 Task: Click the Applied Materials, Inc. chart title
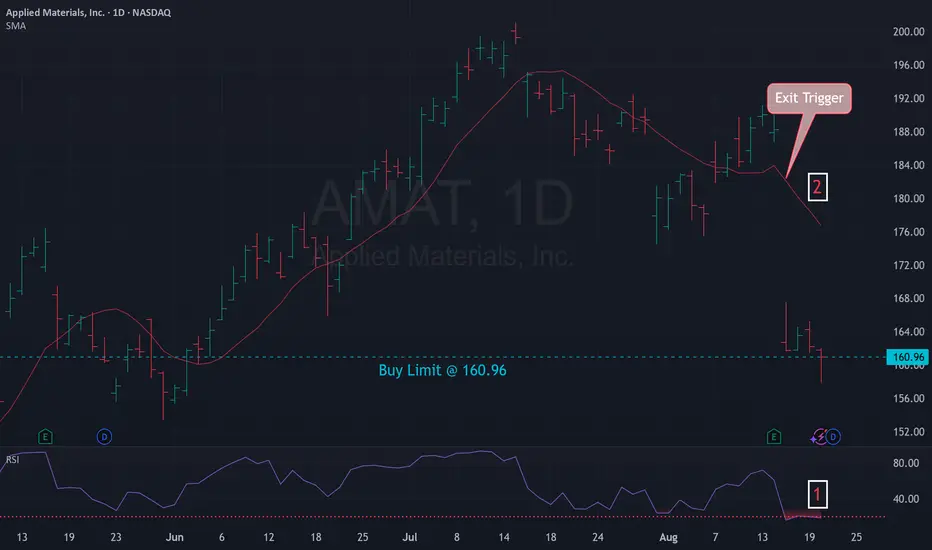pos(88,12)
